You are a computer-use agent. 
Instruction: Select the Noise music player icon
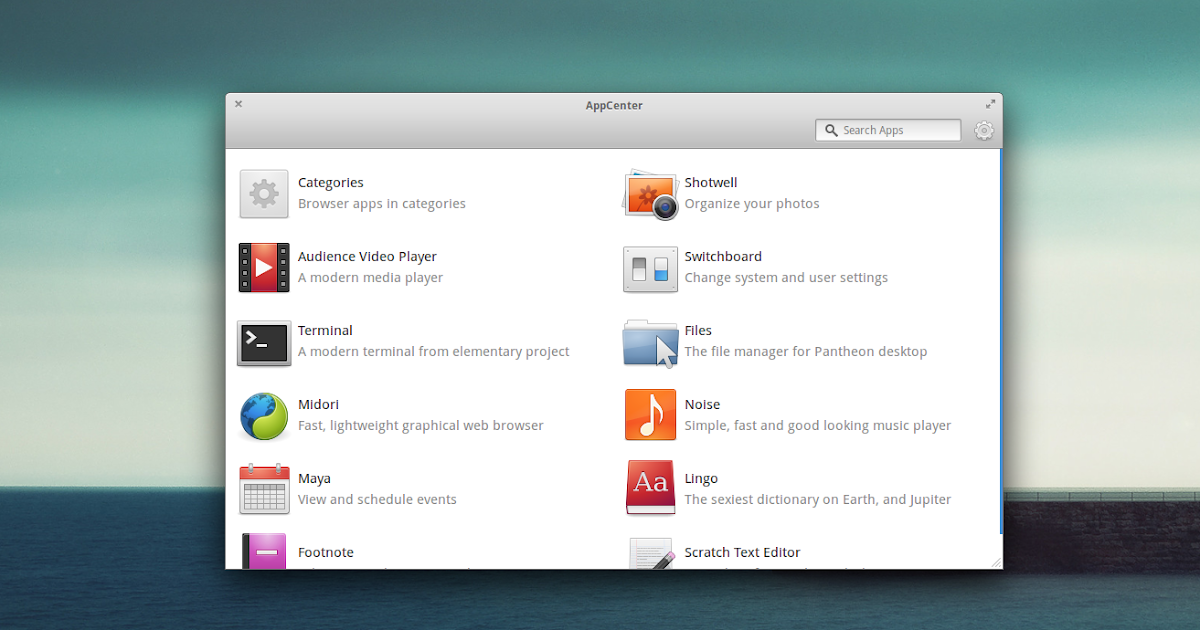click(x=650, y=415)
